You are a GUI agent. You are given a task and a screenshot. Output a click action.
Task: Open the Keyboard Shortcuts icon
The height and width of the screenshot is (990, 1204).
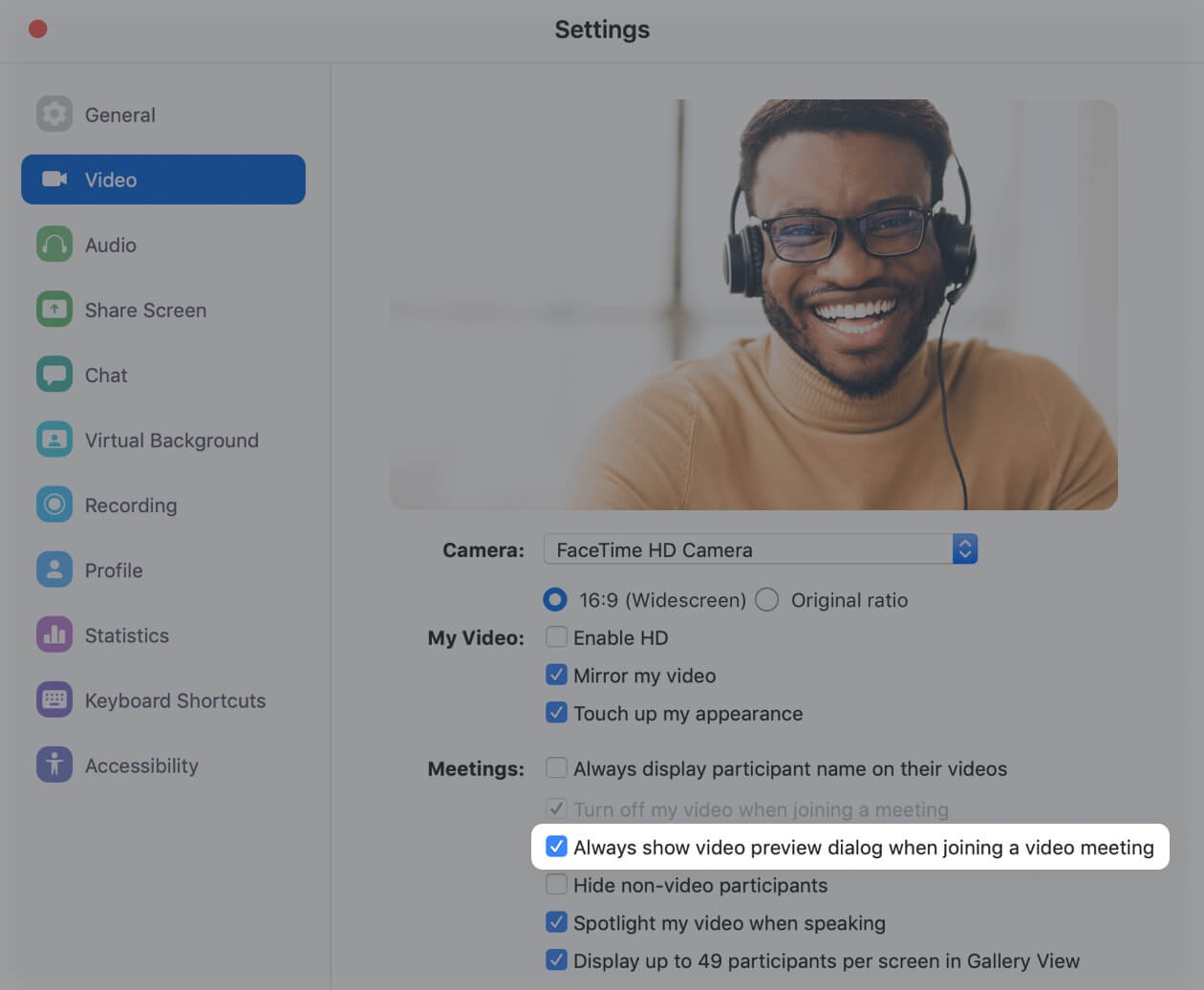click(54, 699)
